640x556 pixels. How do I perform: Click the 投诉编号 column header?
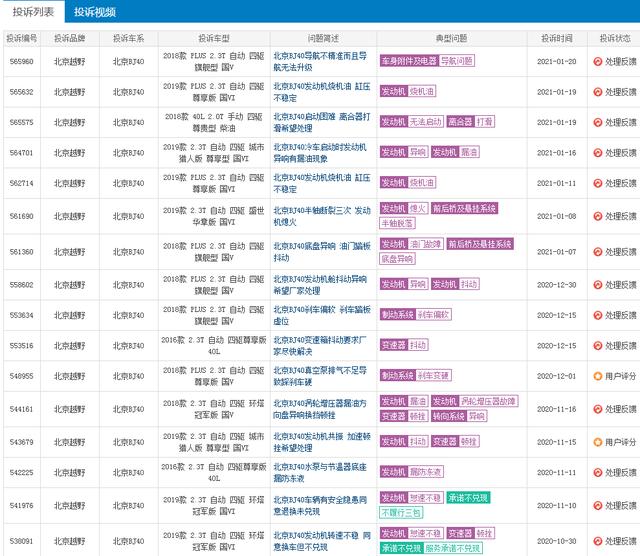[22, 38]
